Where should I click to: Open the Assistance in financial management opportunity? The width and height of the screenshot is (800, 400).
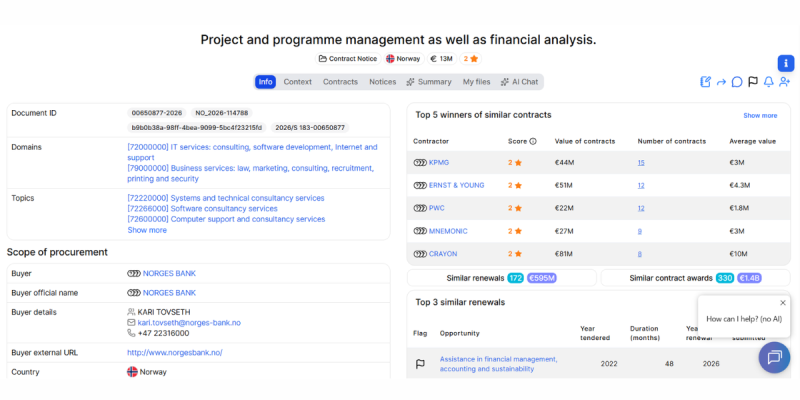tap(498, 364)
